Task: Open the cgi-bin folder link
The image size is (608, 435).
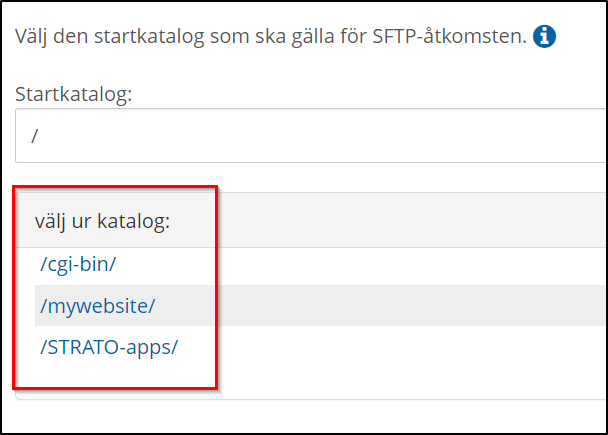Action: click(x=79, y=265)
